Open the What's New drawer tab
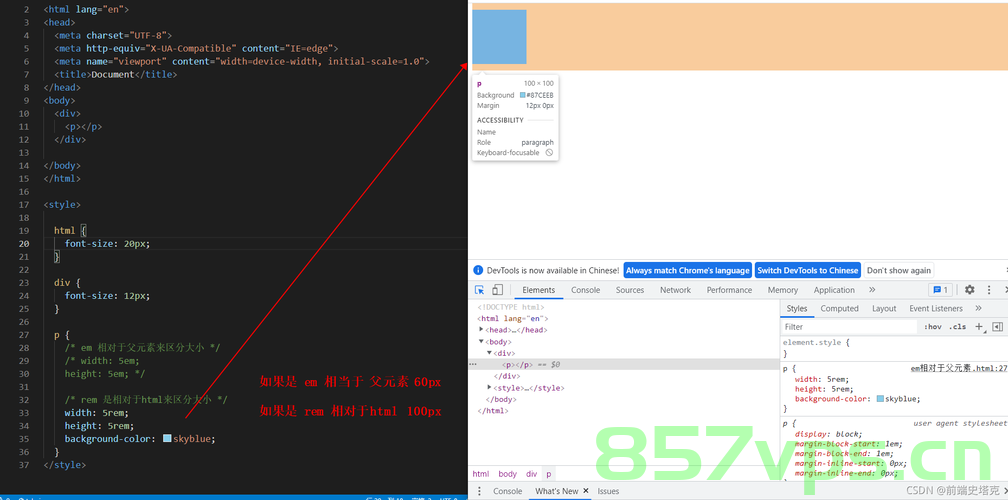Viewport: 1008px width, 500px height. pos(556,491)
